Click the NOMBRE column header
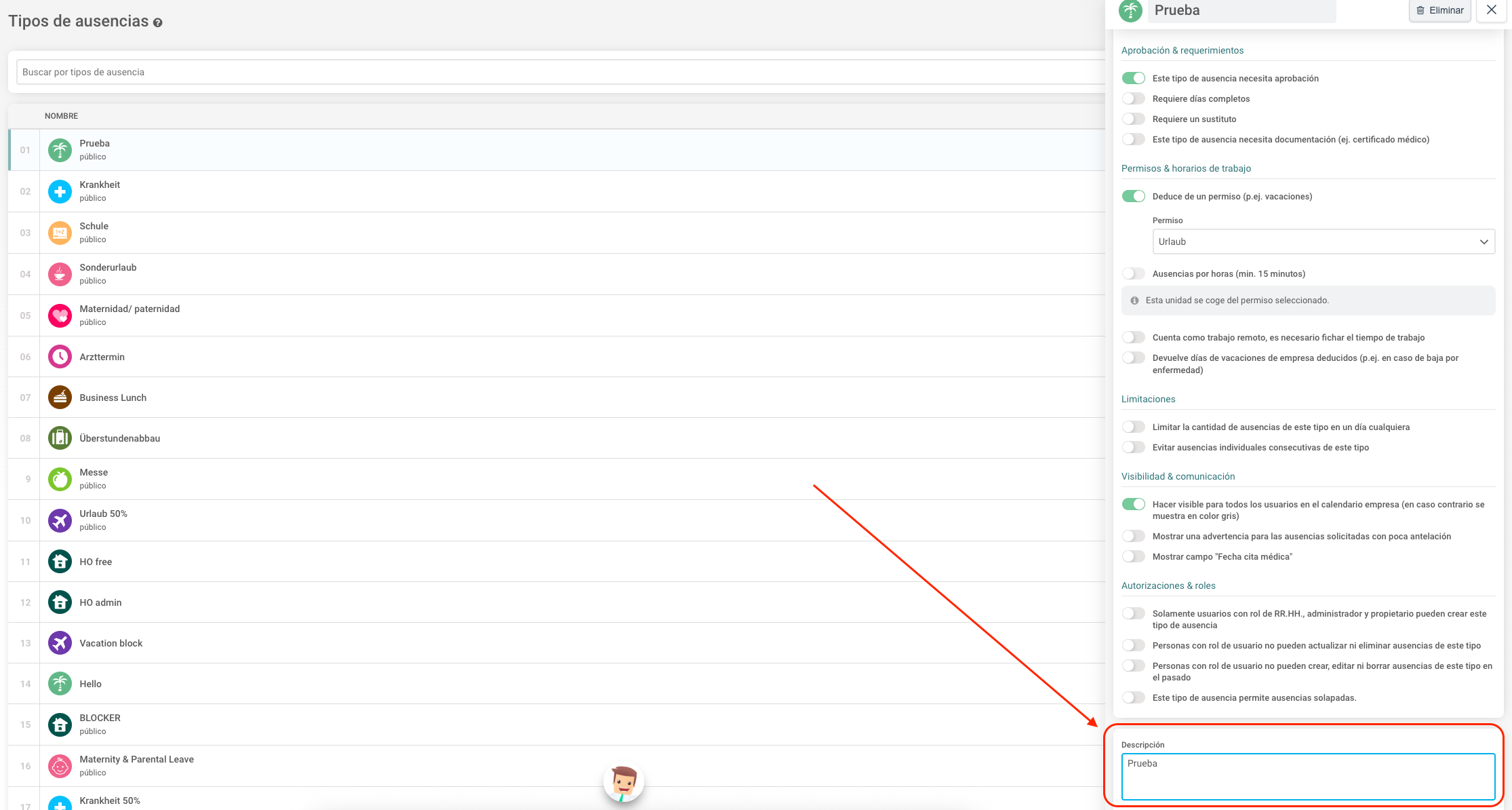1512x810 pixels. point(61,117)
